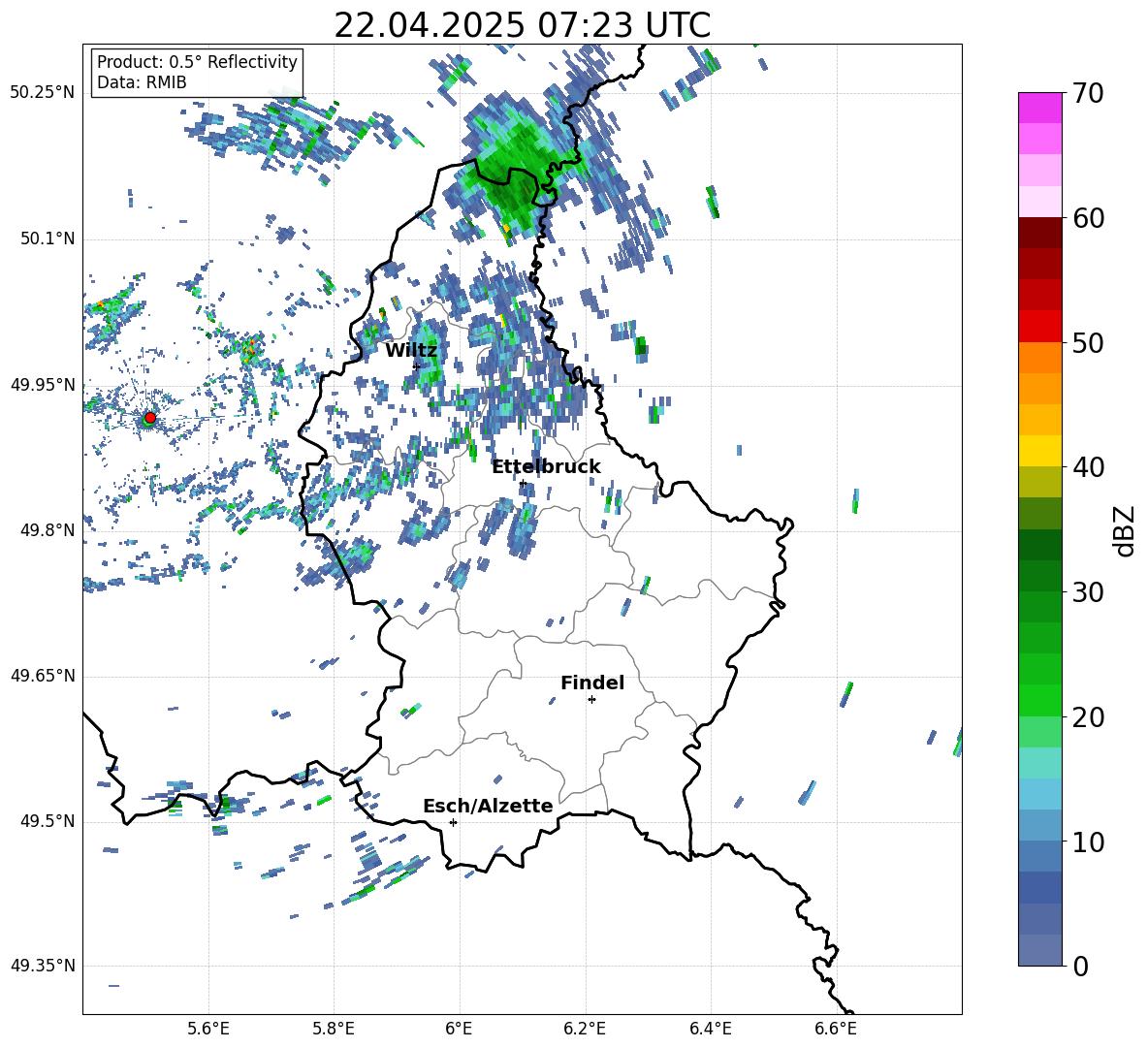The height and width of the screenshot is (1048, 1148).
Task: Click the 5.6°E longitude label
Action: (x=208, y=1029)
